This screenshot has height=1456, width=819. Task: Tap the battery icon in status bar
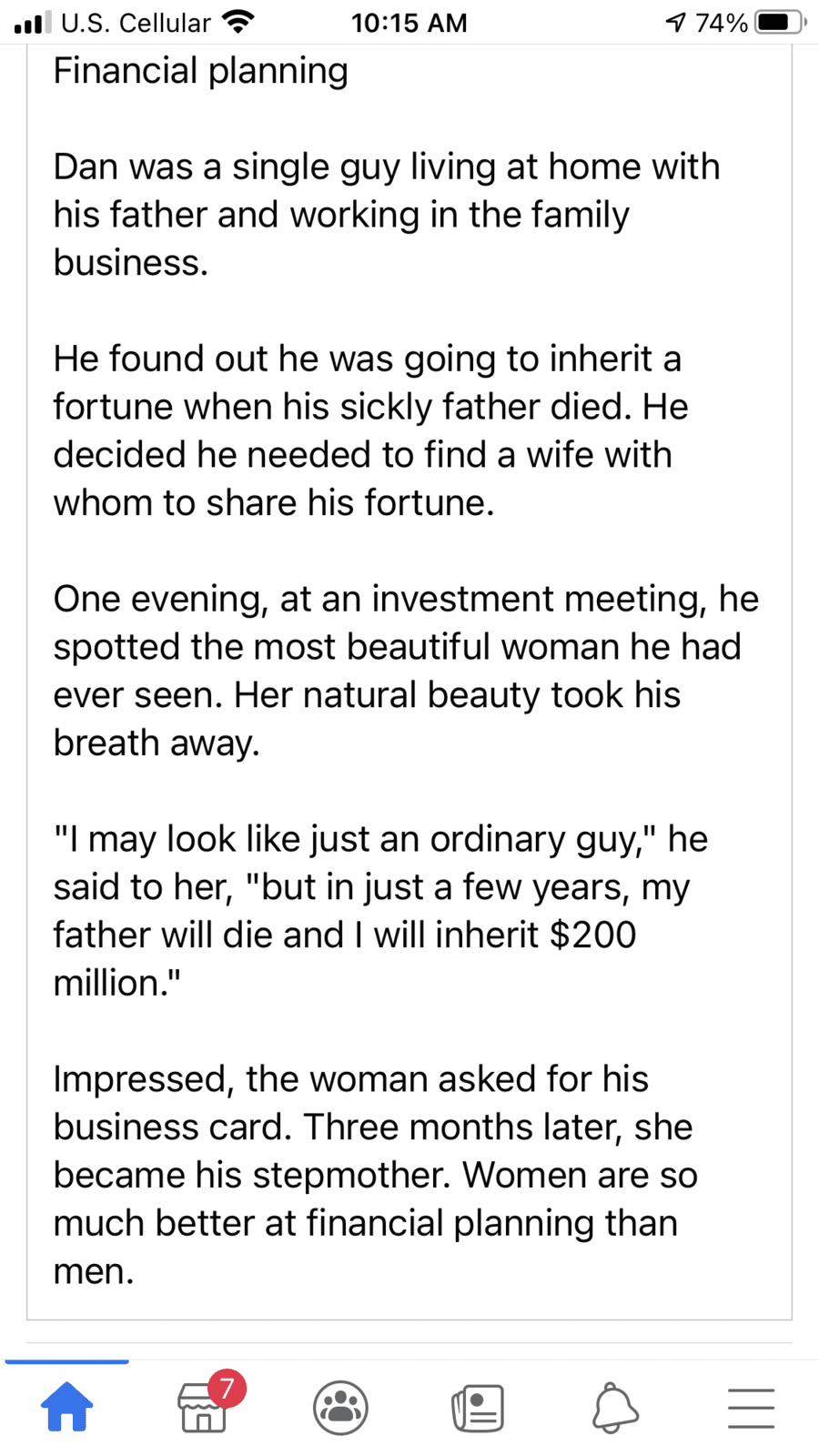click(781, 22)
